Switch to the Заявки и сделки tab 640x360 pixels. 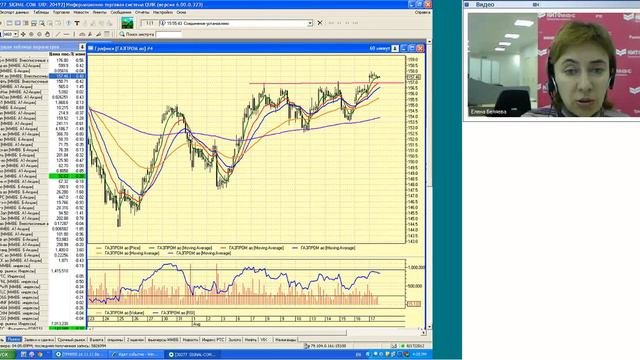point(39,340)
